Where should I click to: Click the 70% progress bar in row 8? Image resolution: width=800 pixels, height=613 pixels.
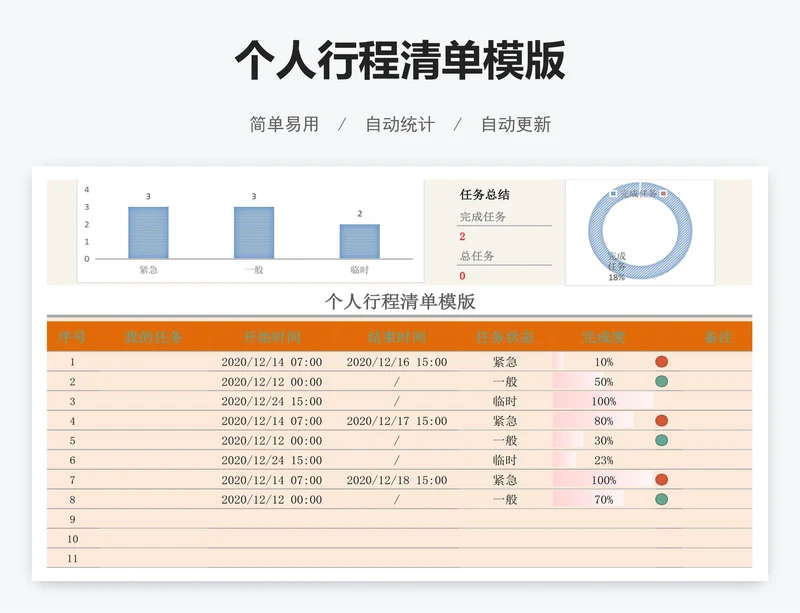click(x=588, y=500)
